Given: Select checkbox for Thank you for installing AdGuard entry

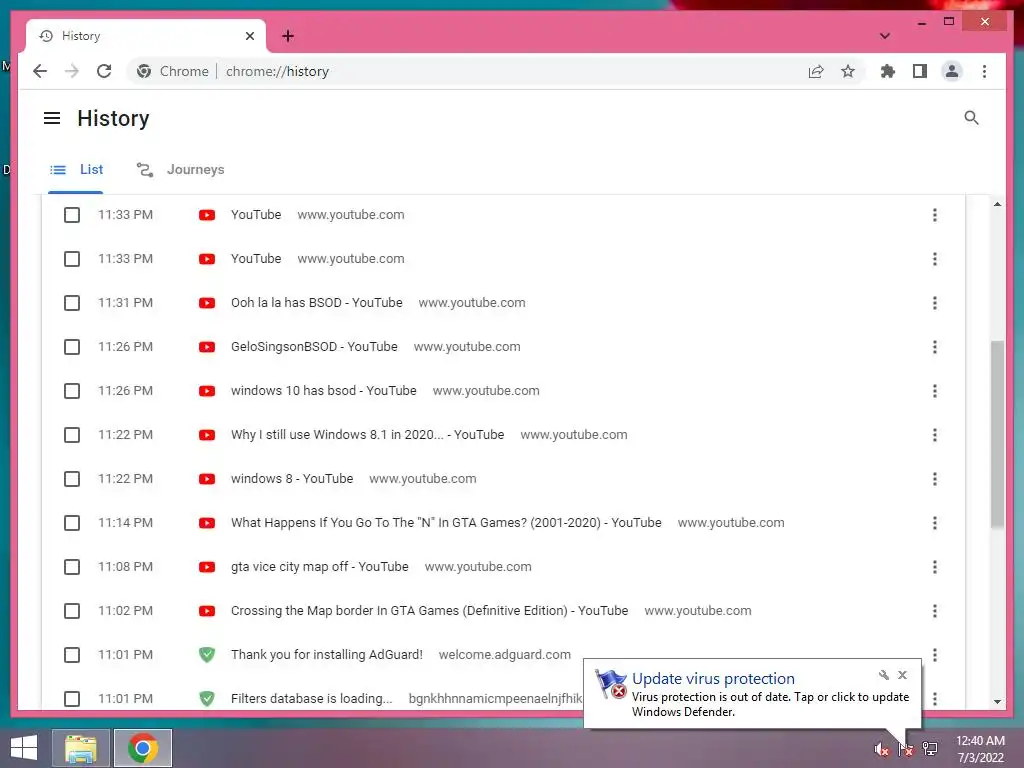Looking at the screenshot, I should 72,654.
